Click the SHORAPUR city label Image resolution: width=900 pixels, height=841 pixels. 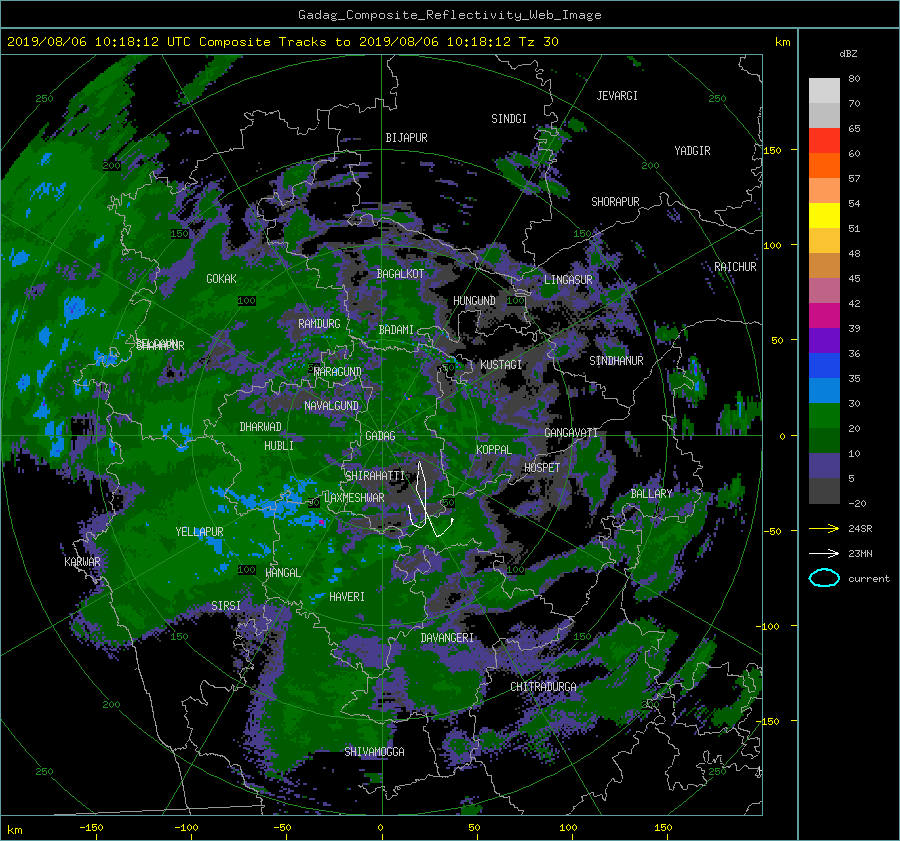coord(615,202)
